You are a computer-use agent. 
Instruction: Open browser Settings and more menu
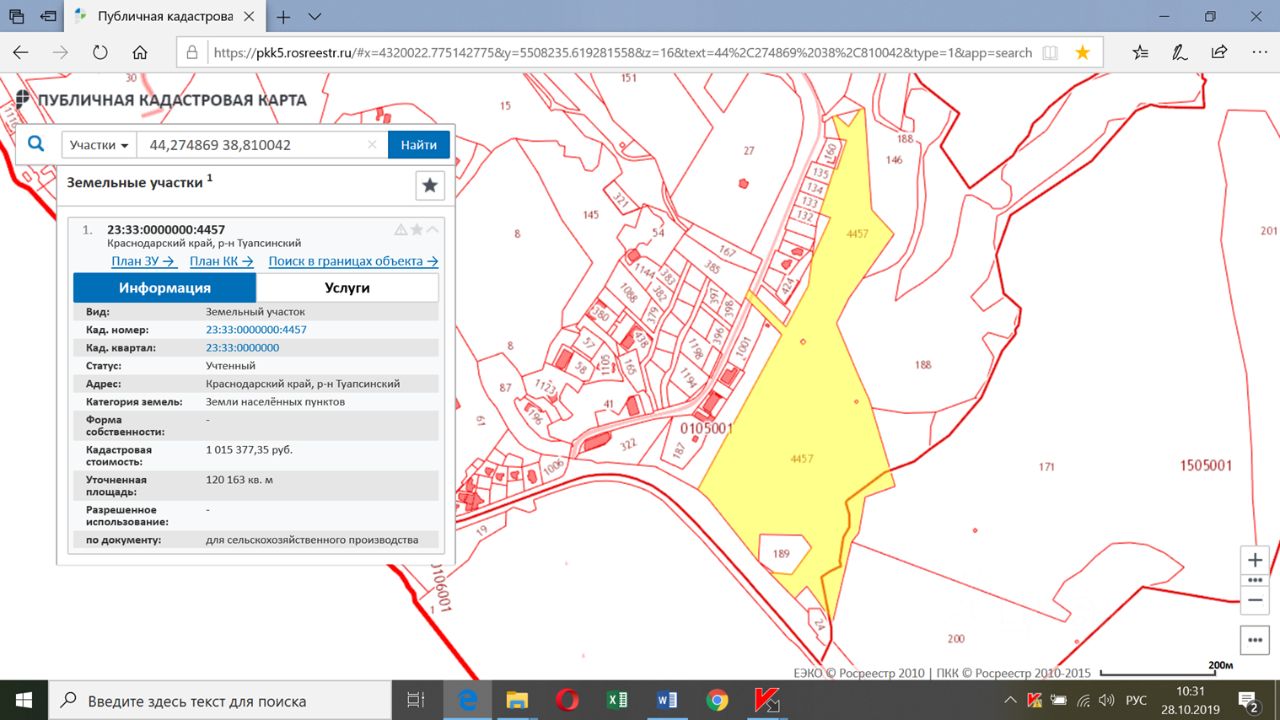coord(1257,53)
